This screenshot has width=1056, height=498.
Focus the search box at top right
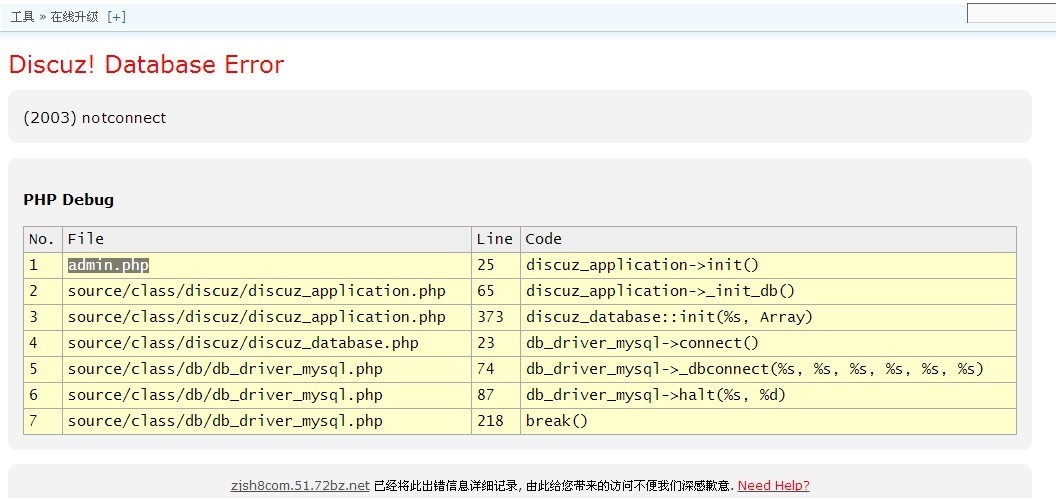tap(1011, 13)
